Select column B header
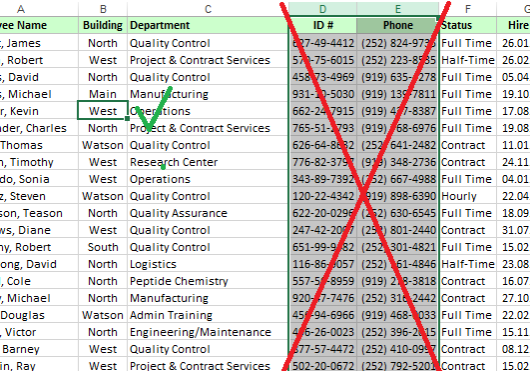Viewport: 530px width, 371px height. click(103, 8)
